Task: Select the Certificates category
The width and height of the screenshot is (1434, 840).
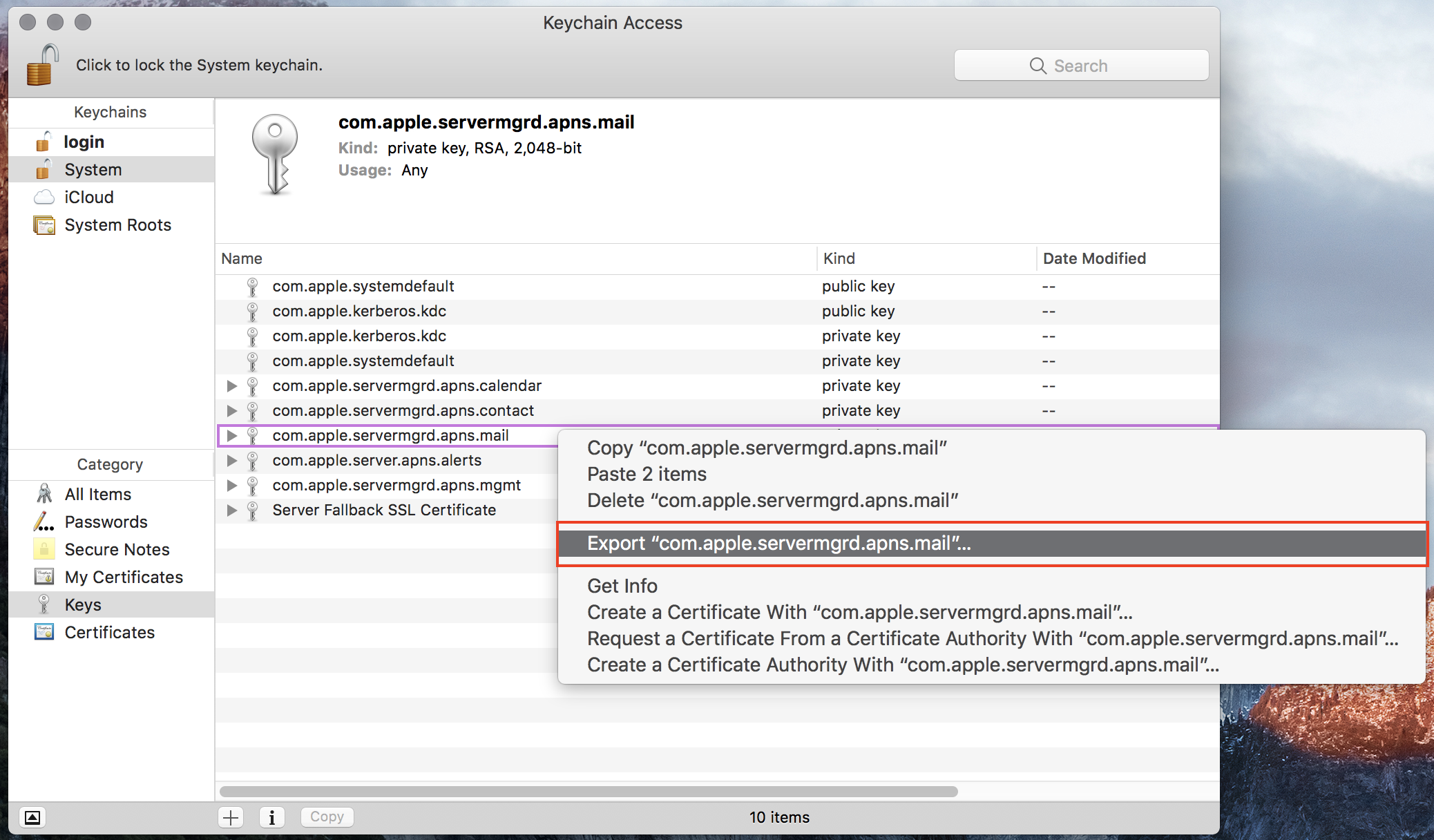Action: [x=109, y=633]
